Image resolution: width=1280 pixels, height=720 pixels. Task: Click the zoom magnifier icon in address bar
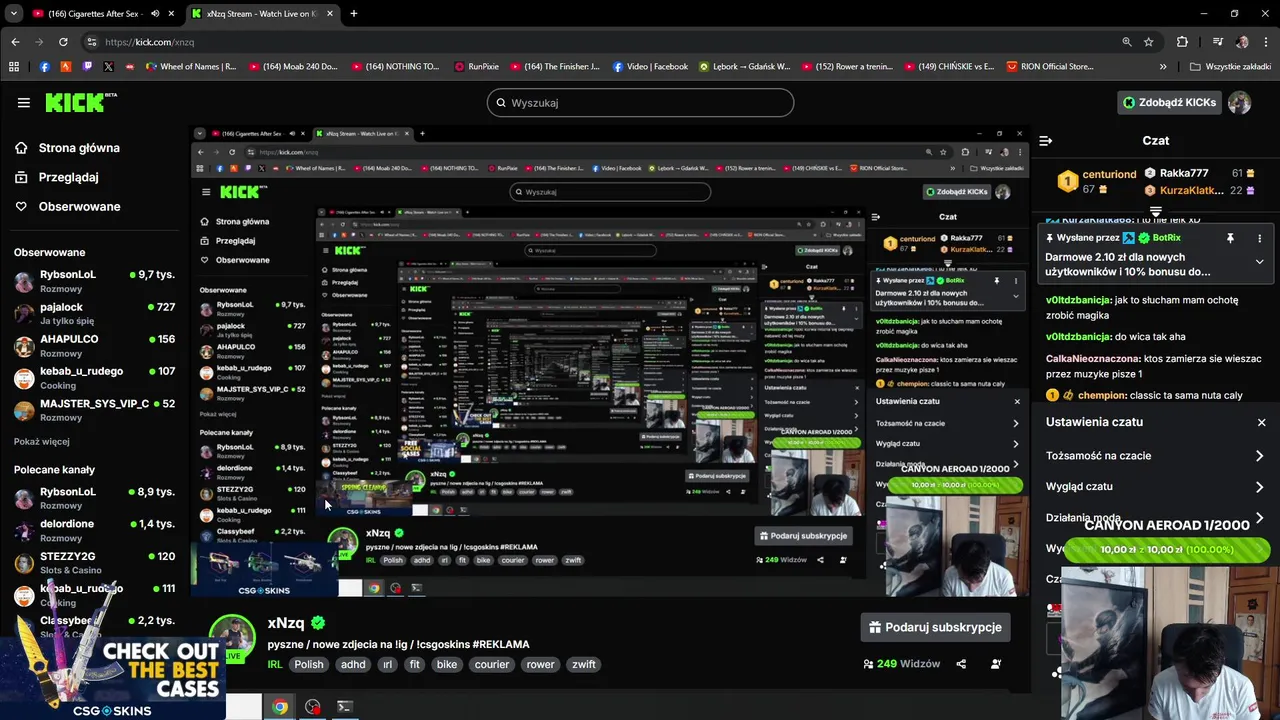(1127, 42)
